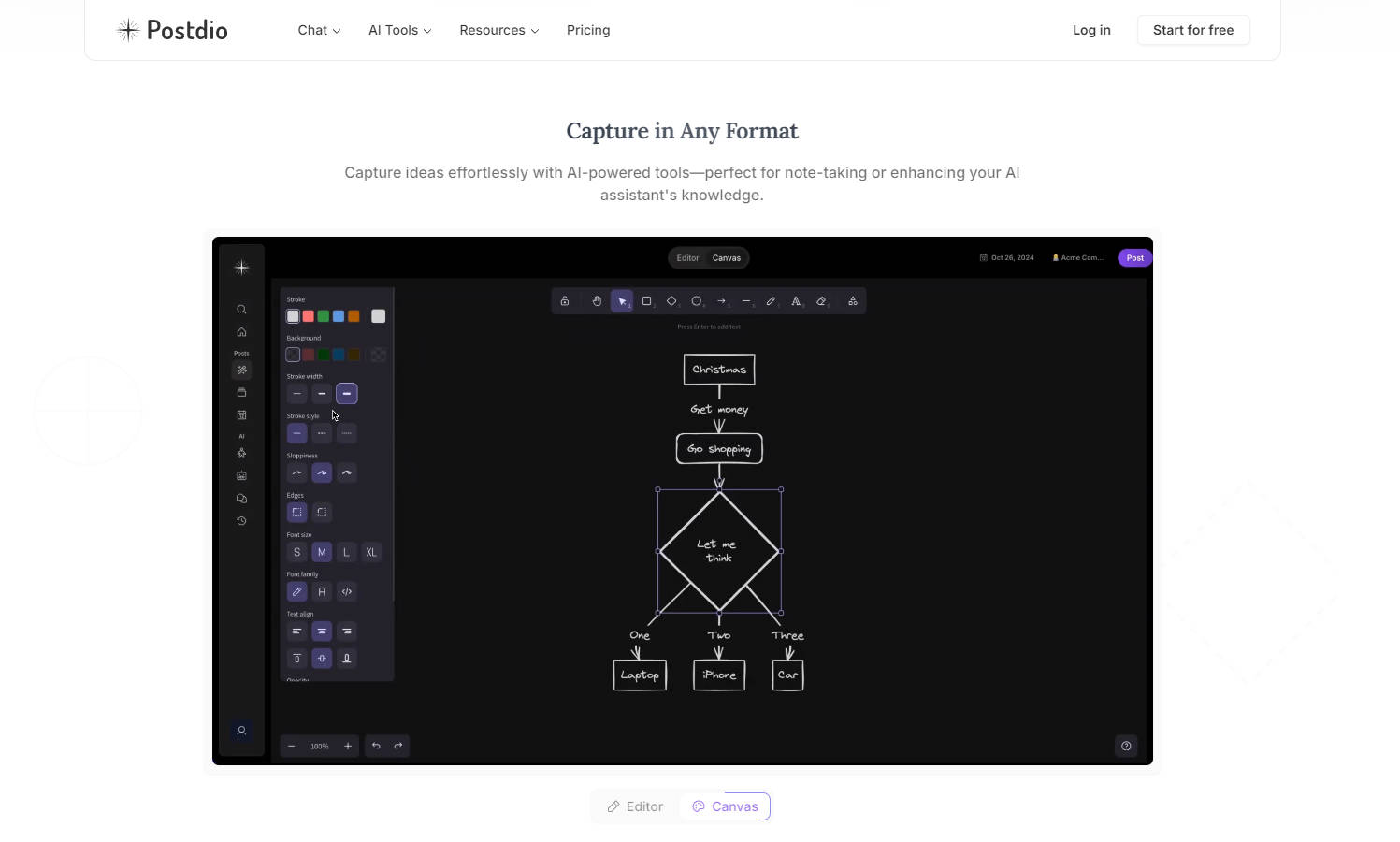Screen dimensions: 1400x842
Task: Align text to the right
Action: coord(347,631)
